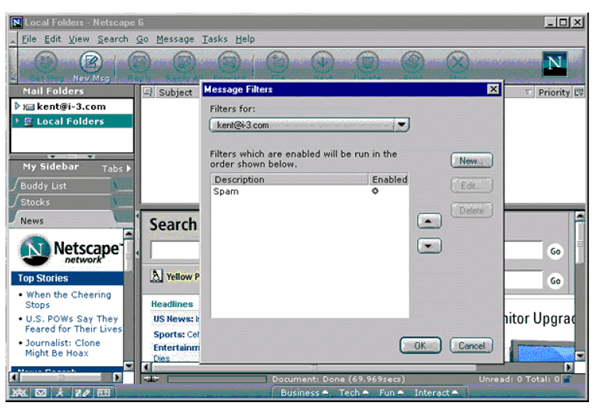This screenshot has width=600, height=417.
Task: Click the Reply toolbar icon
Action: click(x=139, y=63)
